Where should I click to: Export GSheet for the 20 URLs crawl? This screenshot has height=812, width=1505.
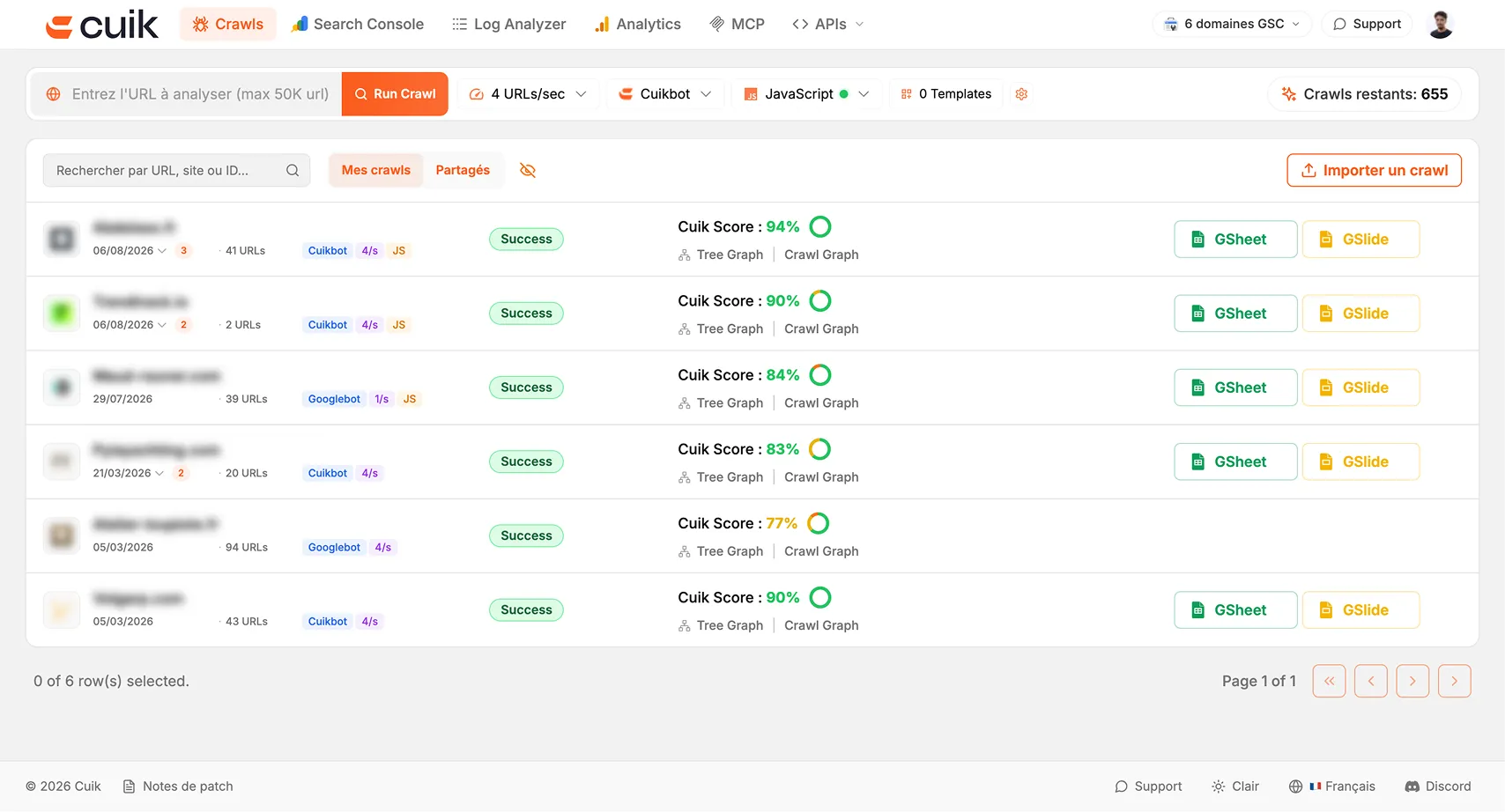click(x=1235, y=461)
